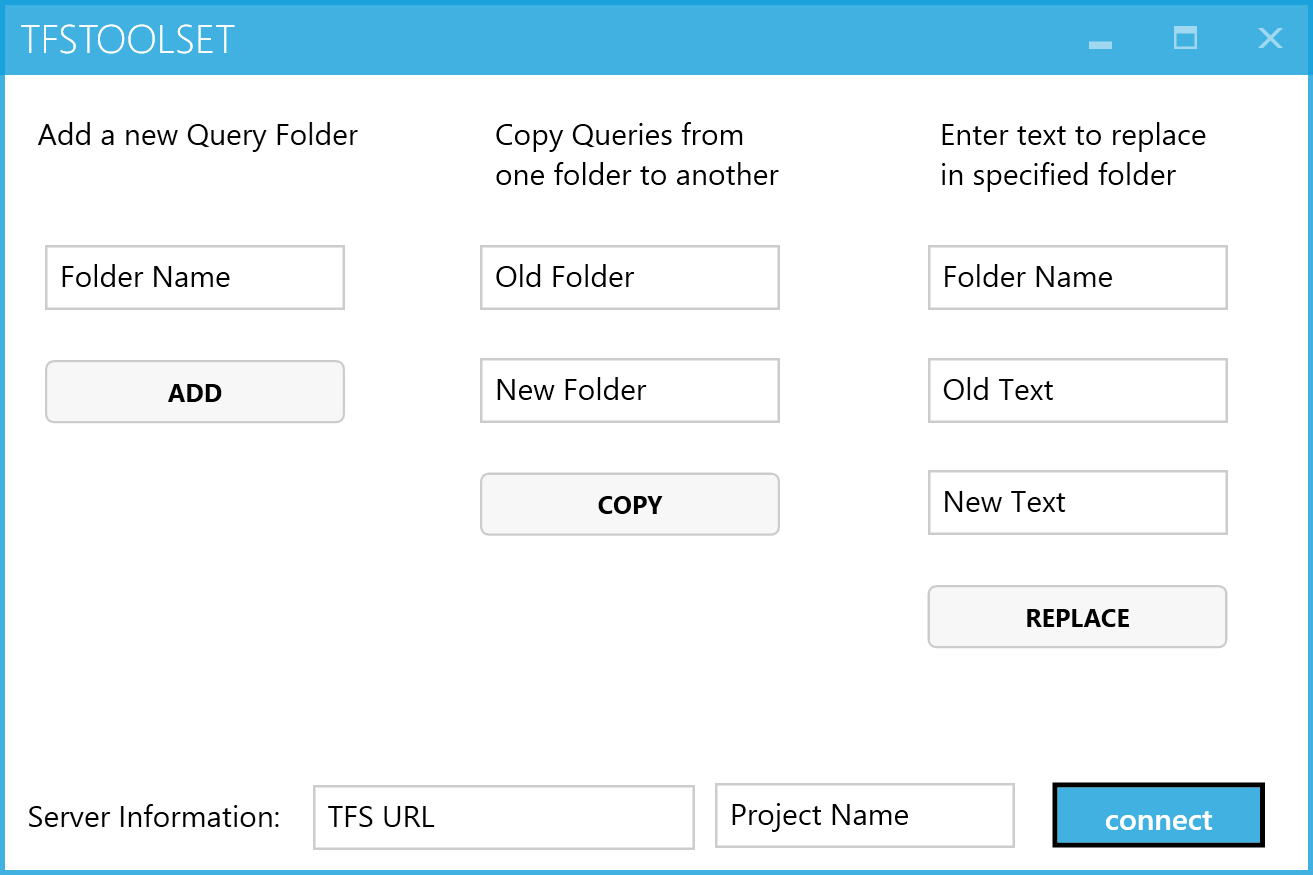The width and height of the screenshot is (1313, 875).
Task: Close the TFSTOOLSET window
Action: coord(1270,39)
